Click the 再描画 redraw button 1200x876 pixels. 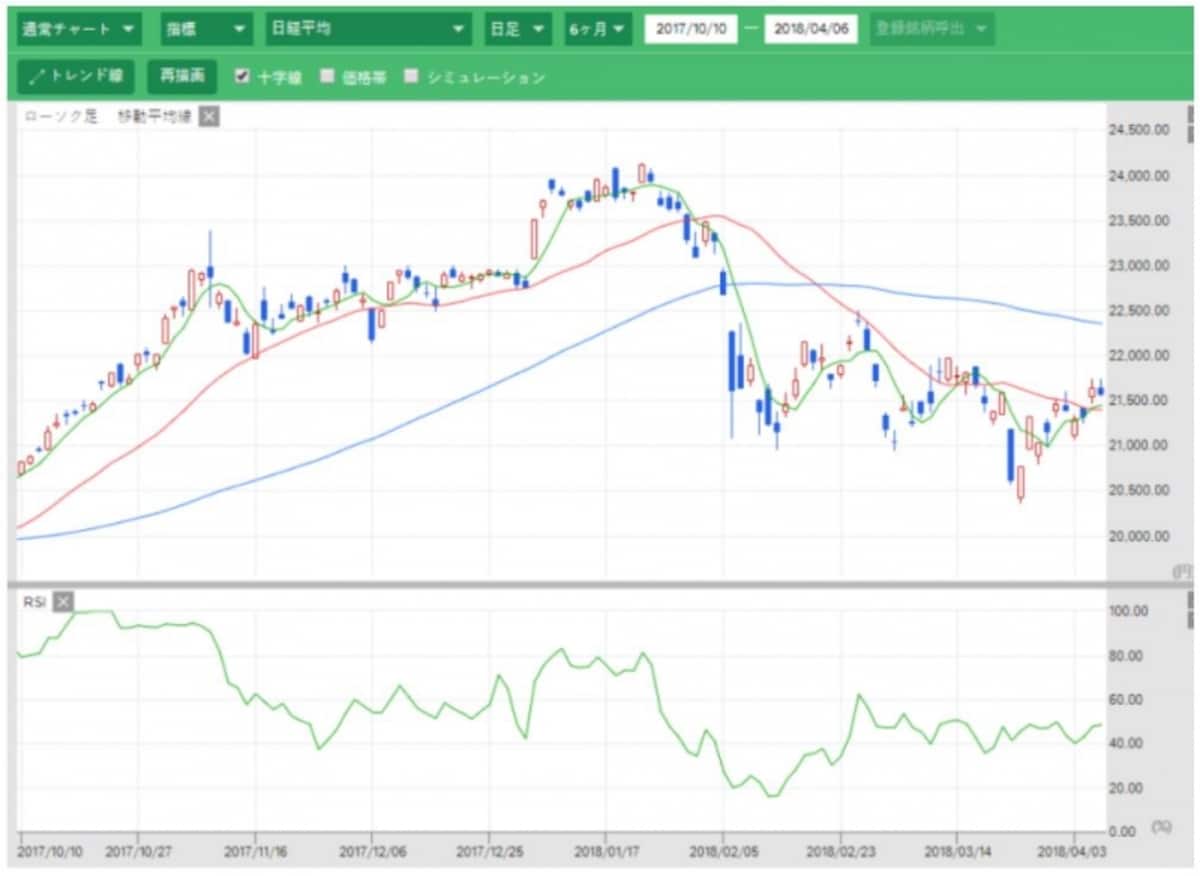tap(182, 76)
